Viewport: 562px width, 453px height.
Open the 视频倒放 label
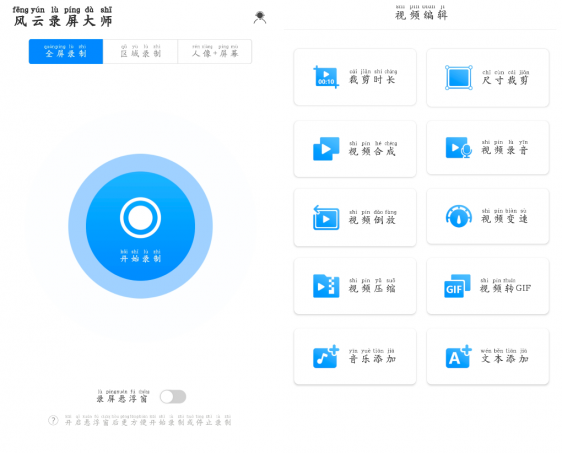(x=373, y=217)
